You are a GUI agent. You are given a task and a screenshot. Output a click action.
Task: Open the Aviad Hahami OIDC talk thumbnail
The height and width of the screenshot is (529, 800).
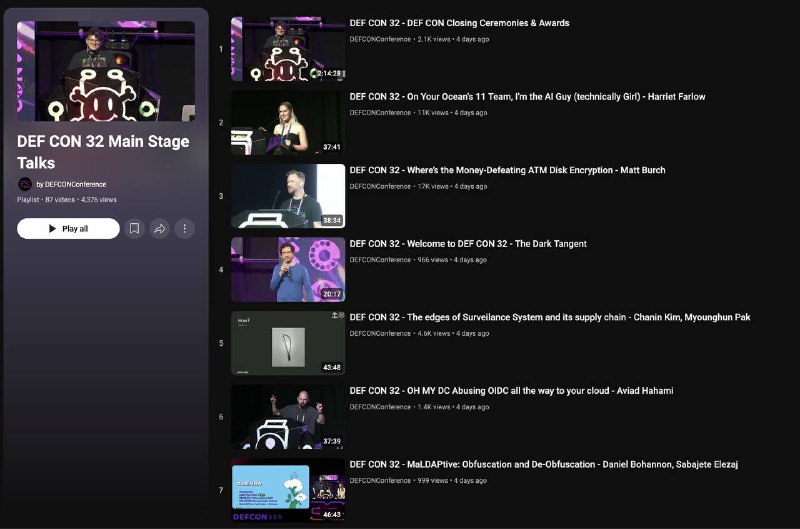point(288,416)
